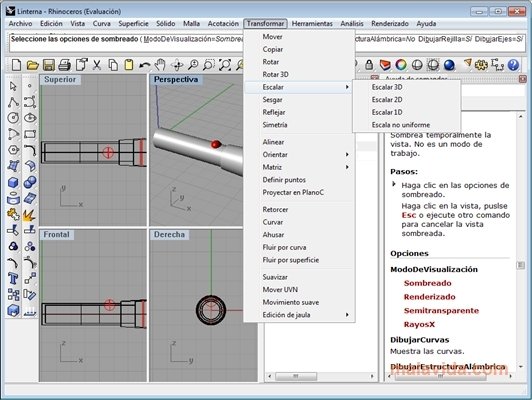Image resolution: width=532 pixels, height=400 pixels.
Task: Open a file with the folder icon
Action: (32, 64)
